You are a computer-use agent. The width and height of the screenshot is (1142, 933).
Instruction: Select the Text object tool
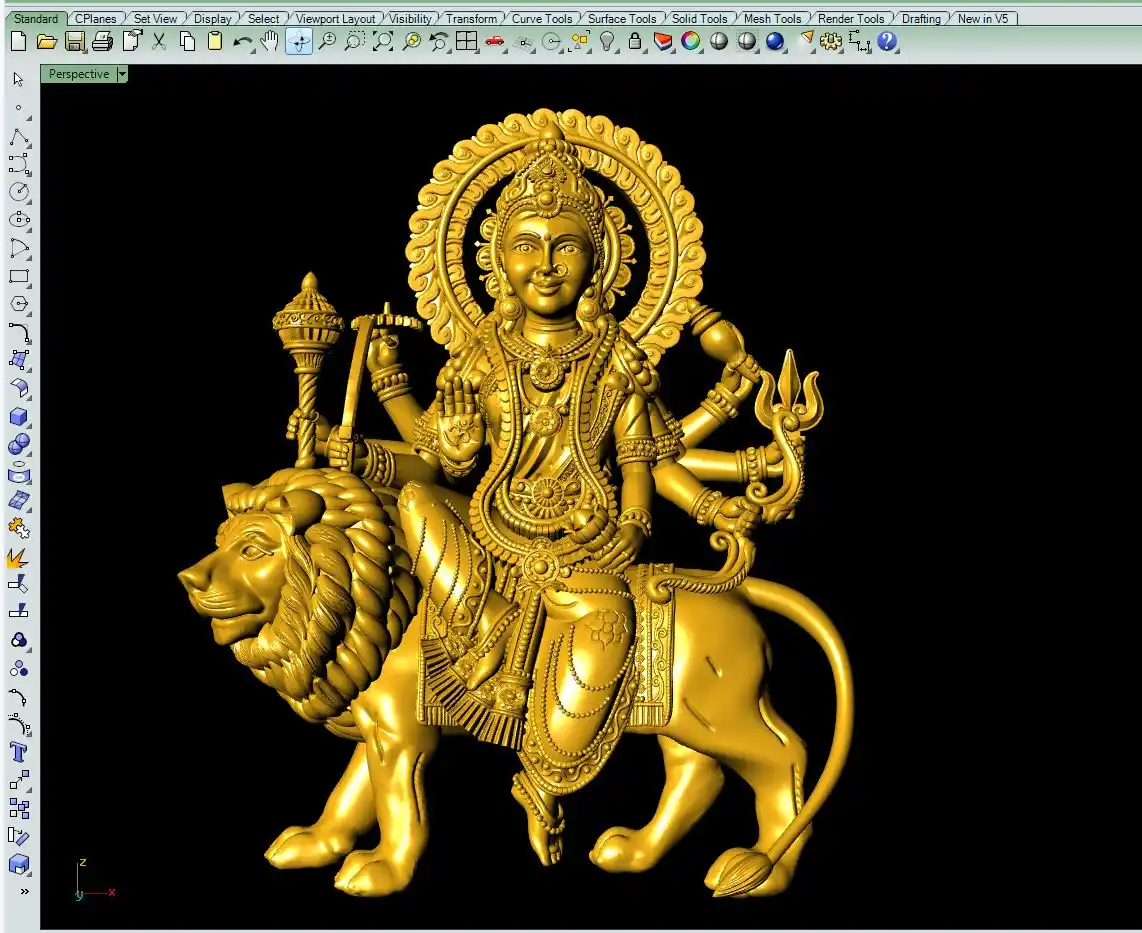pos(19,751)
